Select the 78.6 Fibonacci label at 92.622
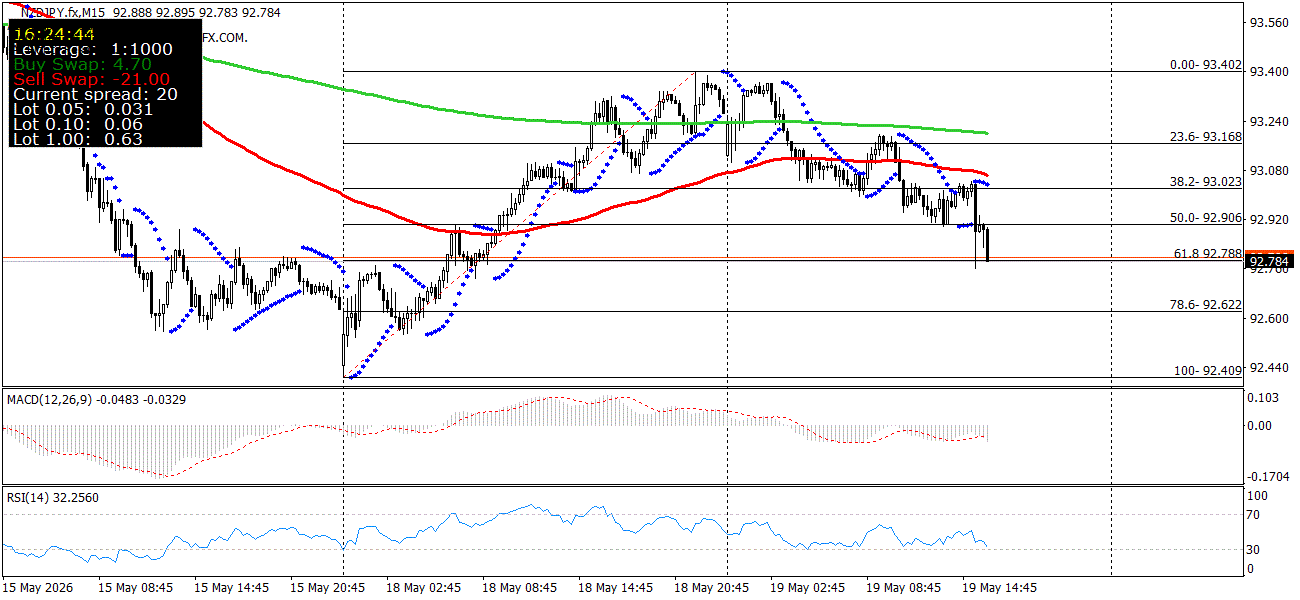Screen dimensions: 1300x600 point(1206,304)
